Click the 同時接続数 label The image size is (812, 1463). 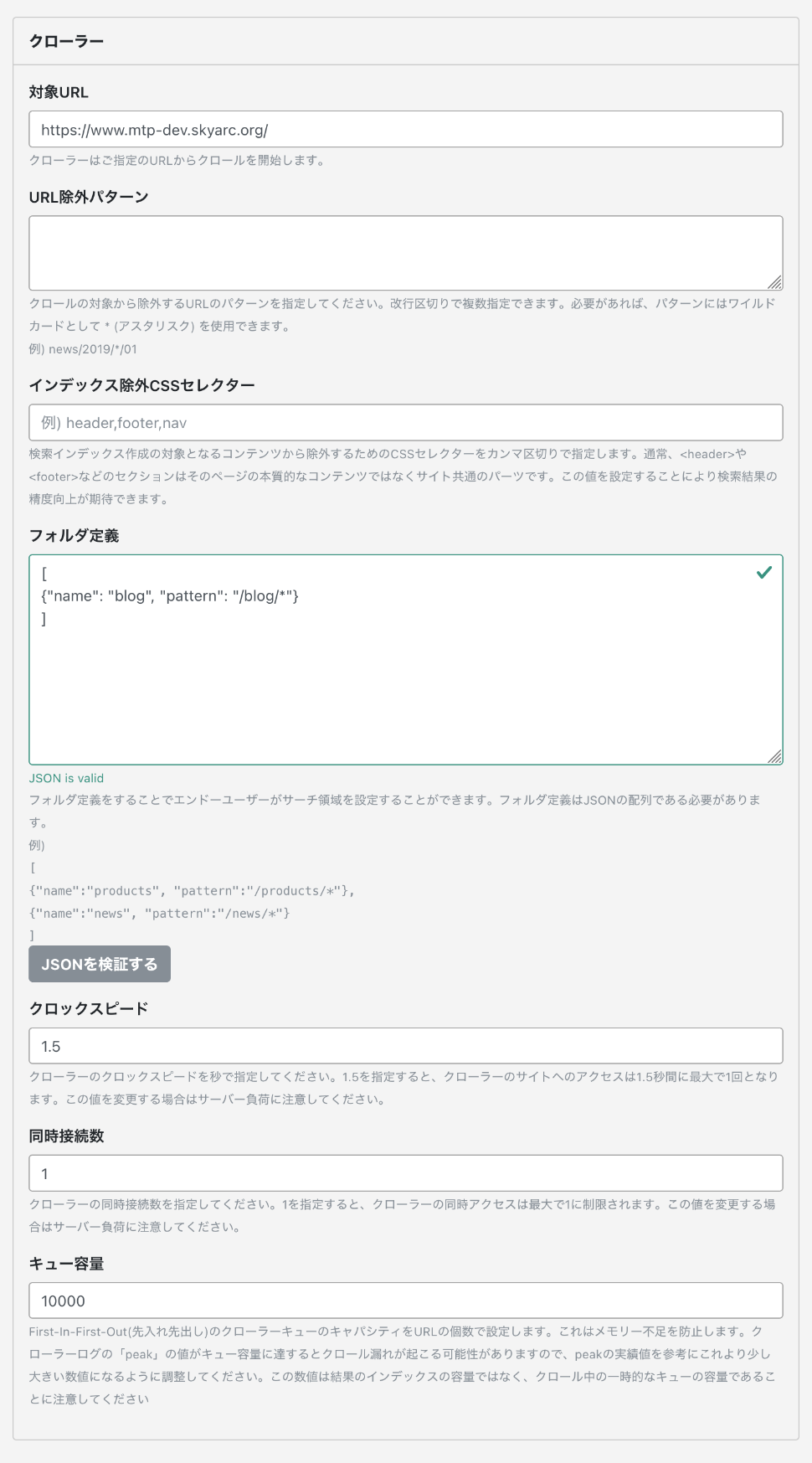pyautogui.click(x=66, y=1136)
